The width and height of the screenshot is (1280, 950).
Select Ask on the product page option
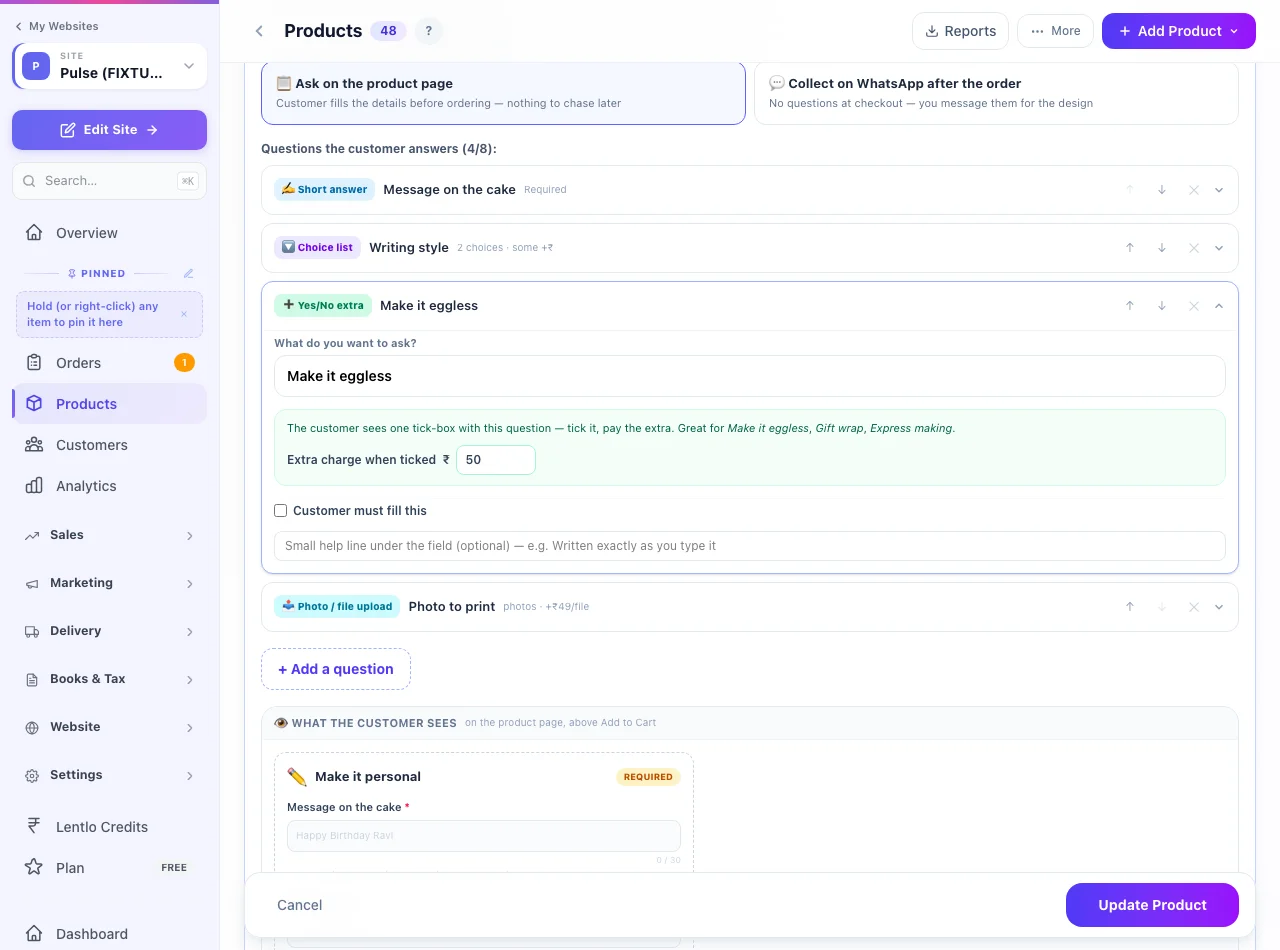click(x=503, y=93)
